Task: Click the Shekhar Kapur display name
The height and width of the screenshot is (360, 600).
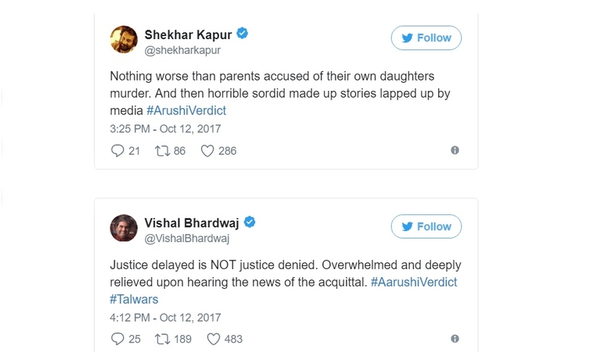Action: (x=188, y=35)
